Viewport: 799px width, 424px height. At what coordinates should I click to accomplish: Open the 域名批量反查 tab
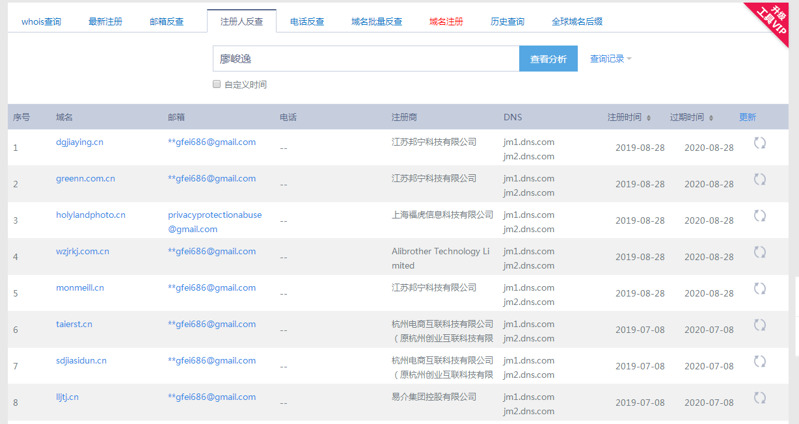[x=377, y=21]
